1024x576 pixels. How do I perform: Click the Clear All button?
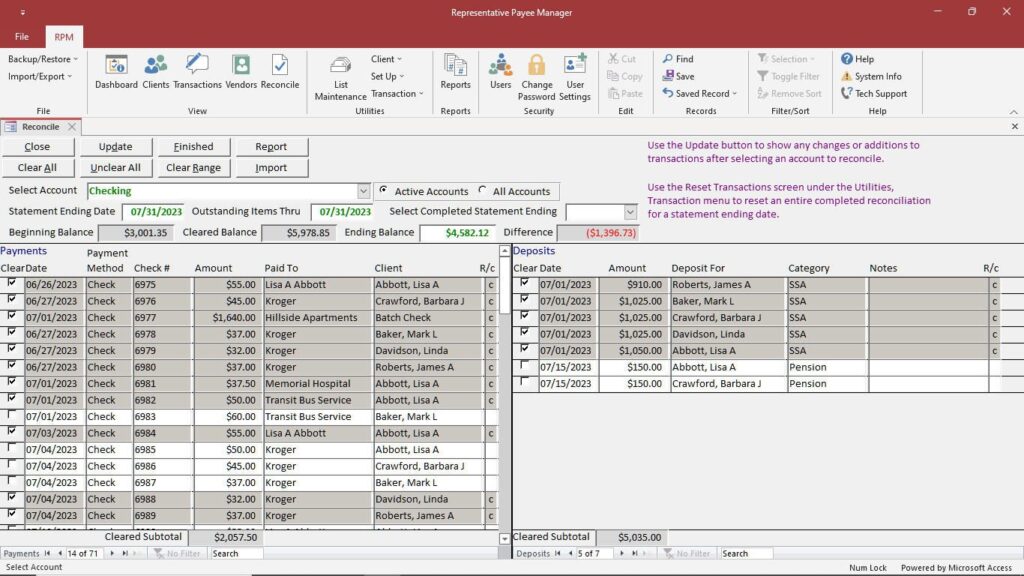[37, 167]
